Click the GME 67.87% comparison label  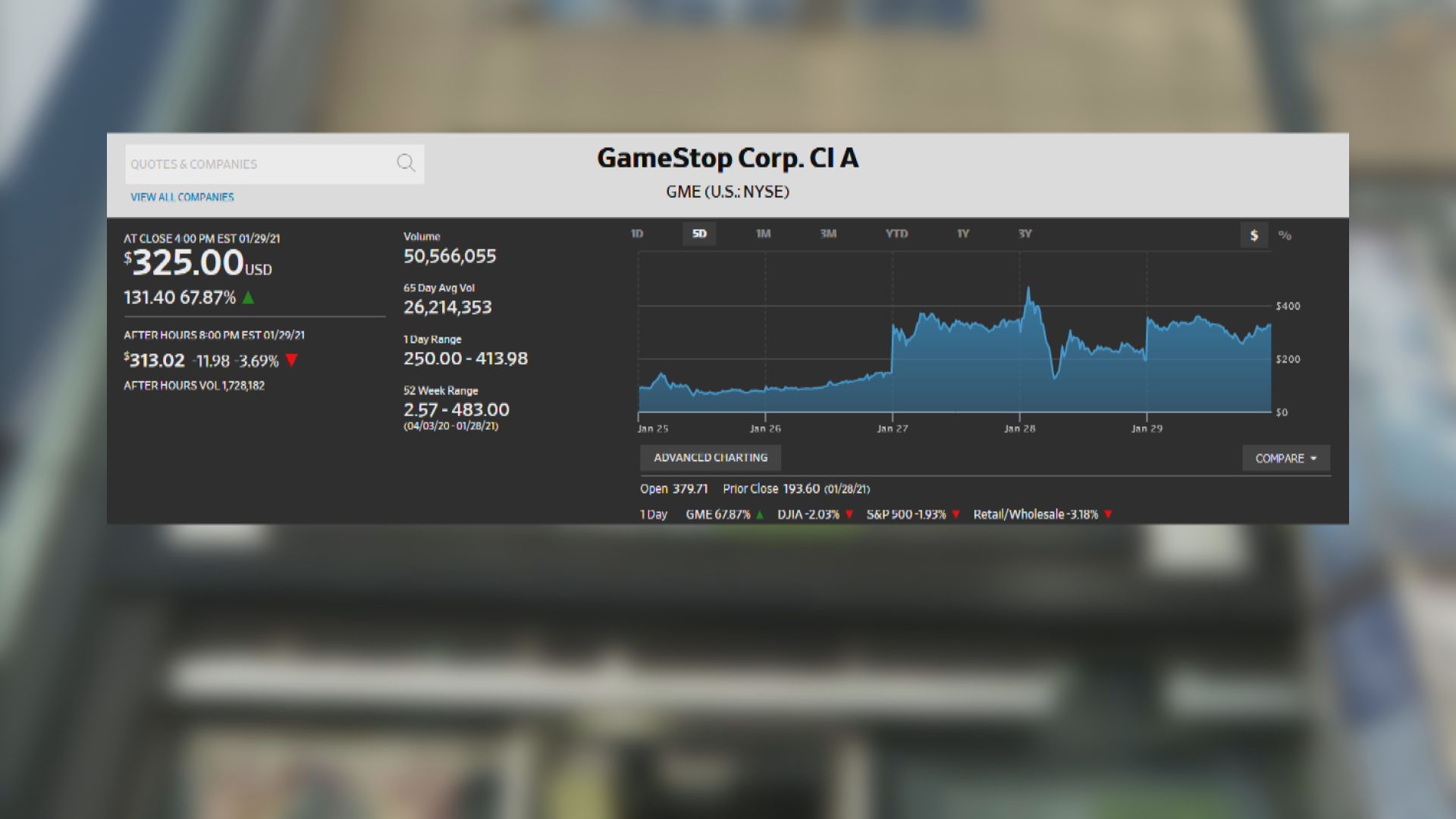[x=717, y=514]
